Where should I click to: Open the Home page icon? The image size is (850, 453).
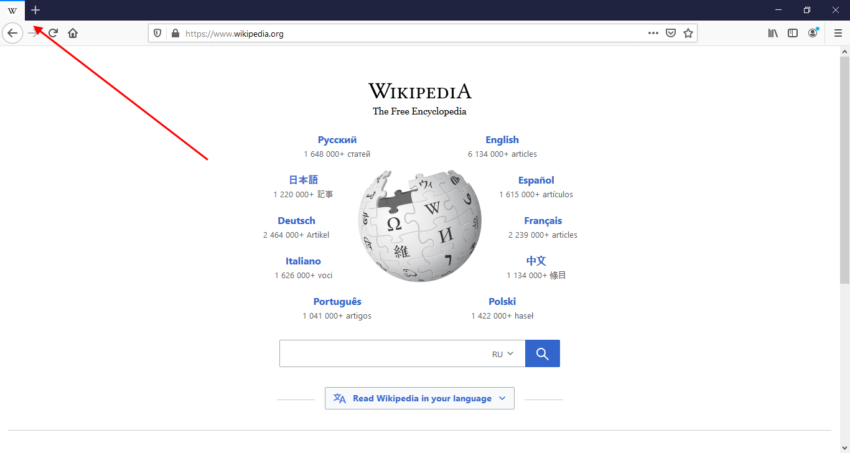(x=73, y=33)
